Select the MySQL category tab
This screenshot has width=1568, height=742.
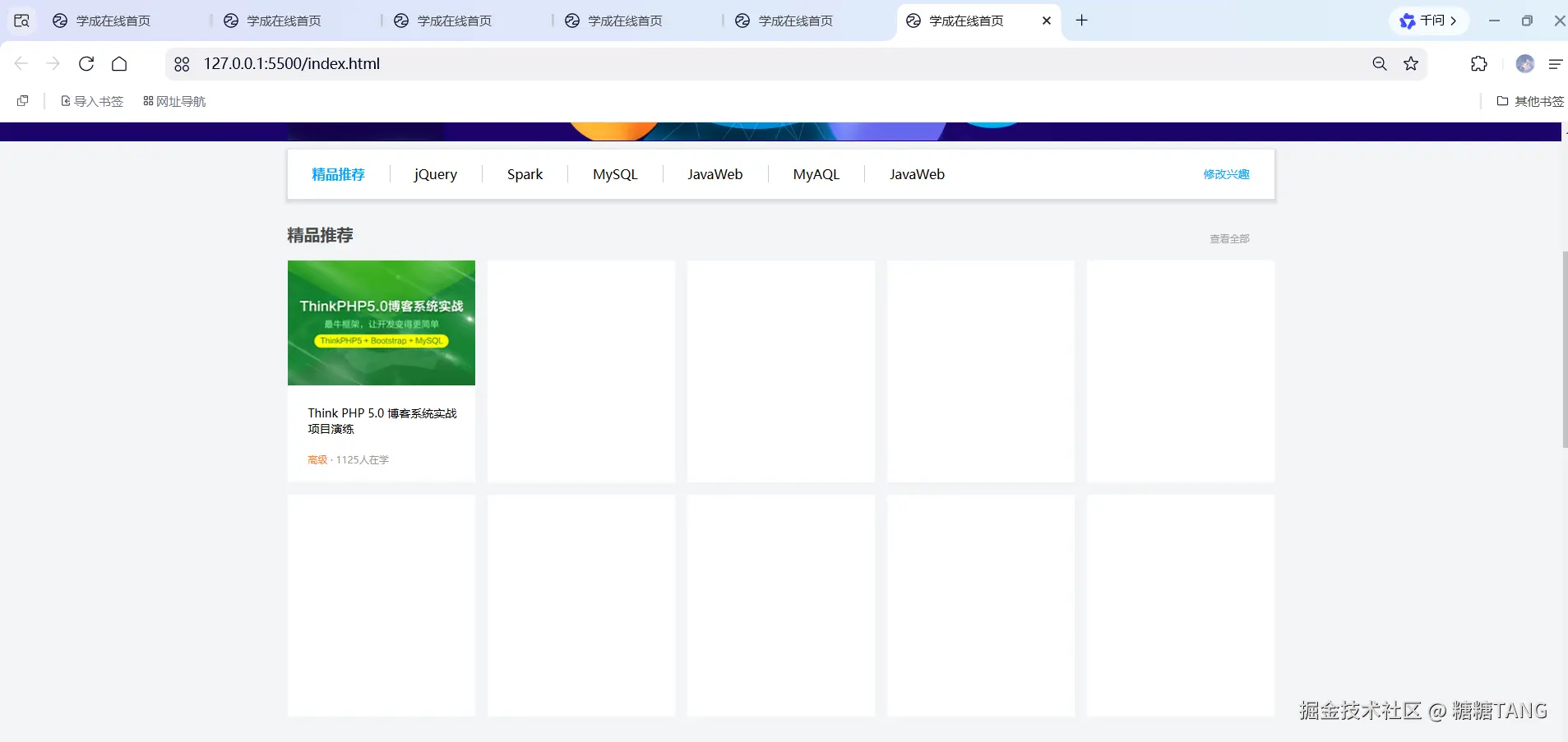coord(615,174)
